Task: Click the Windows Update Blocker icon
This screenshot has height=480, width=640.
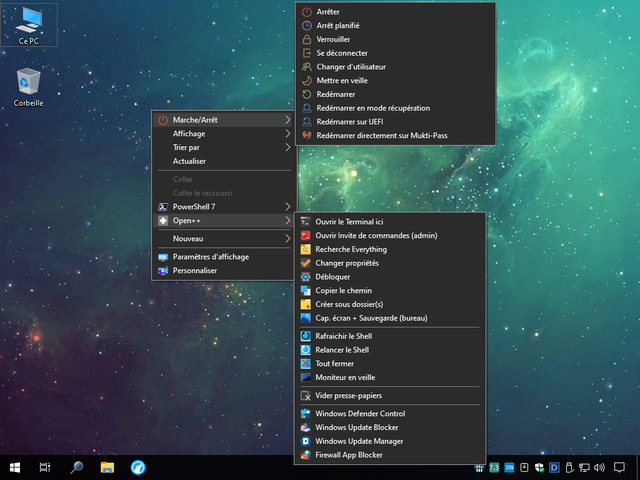Action: coord(305,427)
